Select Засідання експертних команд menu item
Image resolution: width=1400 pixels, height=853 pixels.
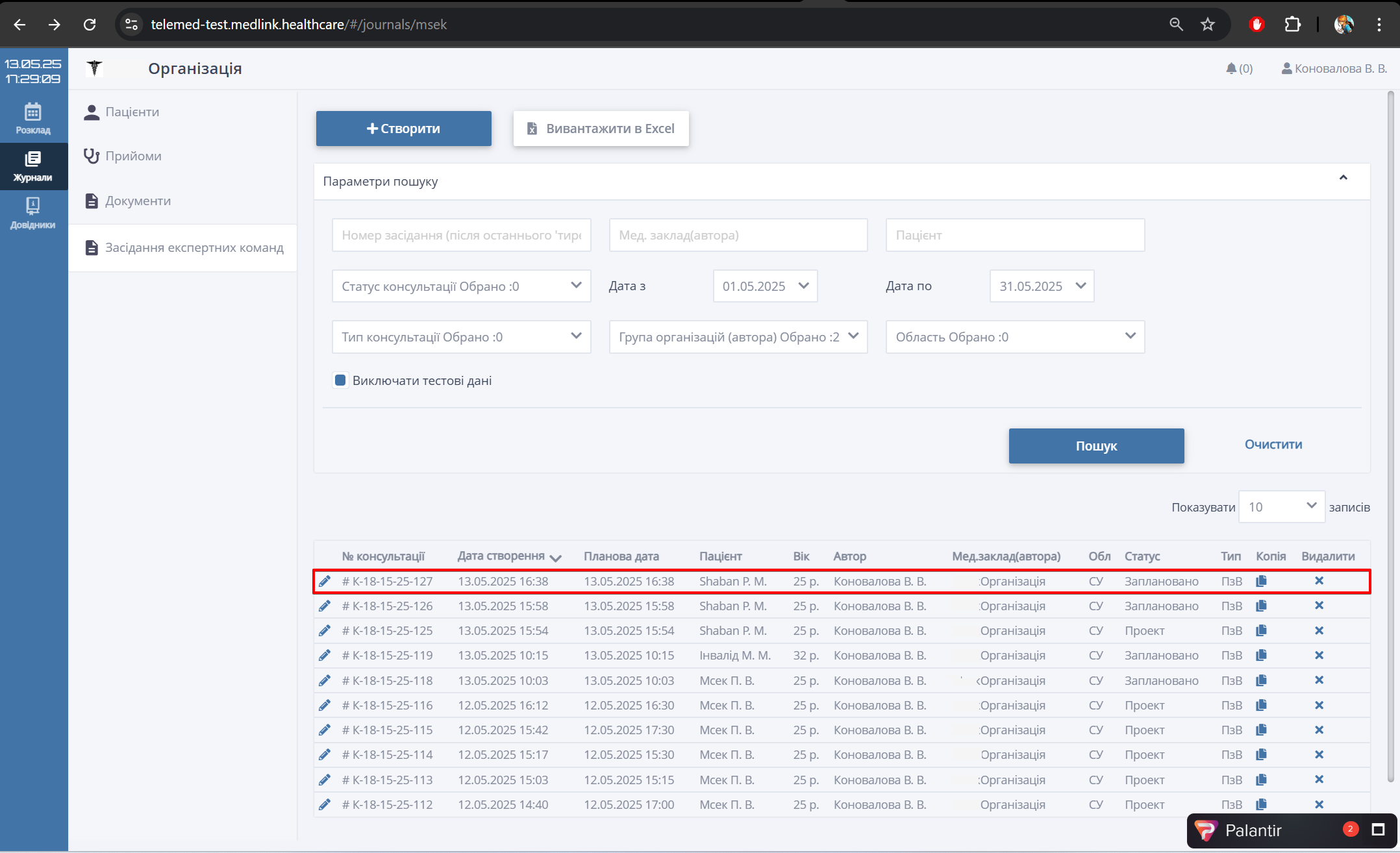point(194,247)
